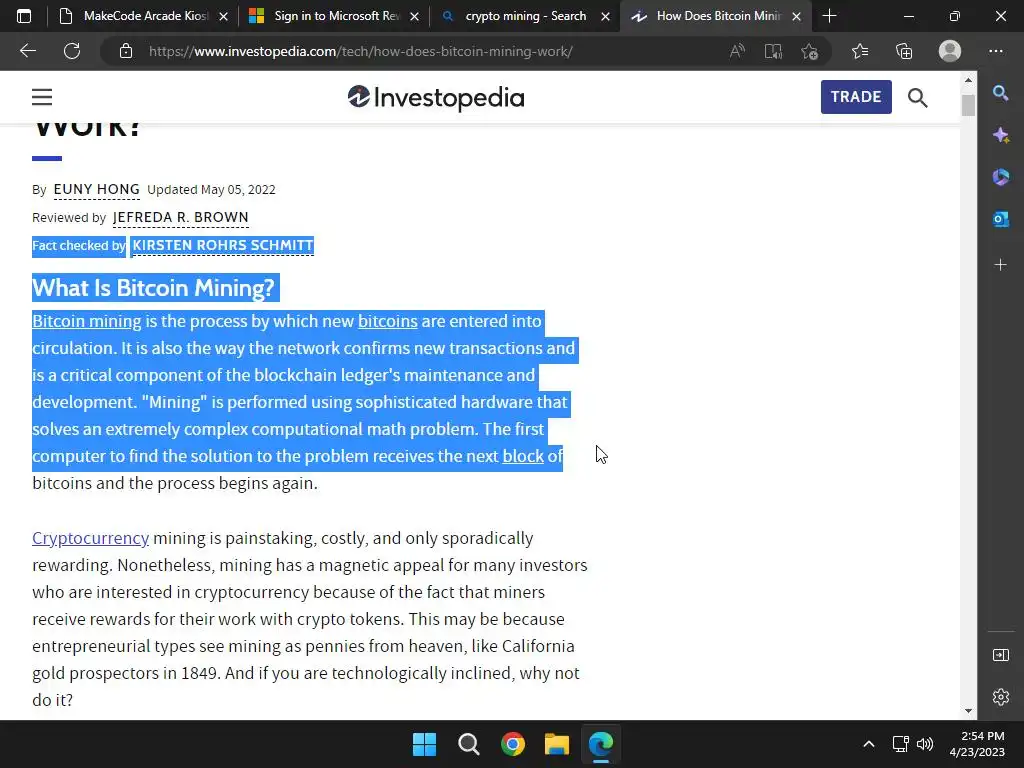1024x768 pixels.
Task: Open sidebar settings gear
Action: click(x=1000, y=697)
